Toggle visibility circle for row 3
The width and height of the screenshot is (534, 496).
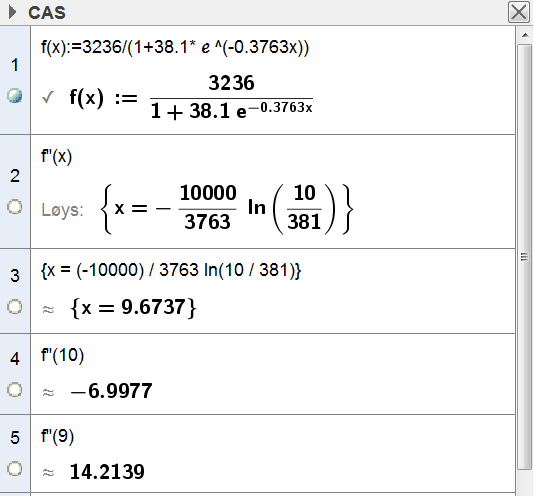tap(15, 307)
